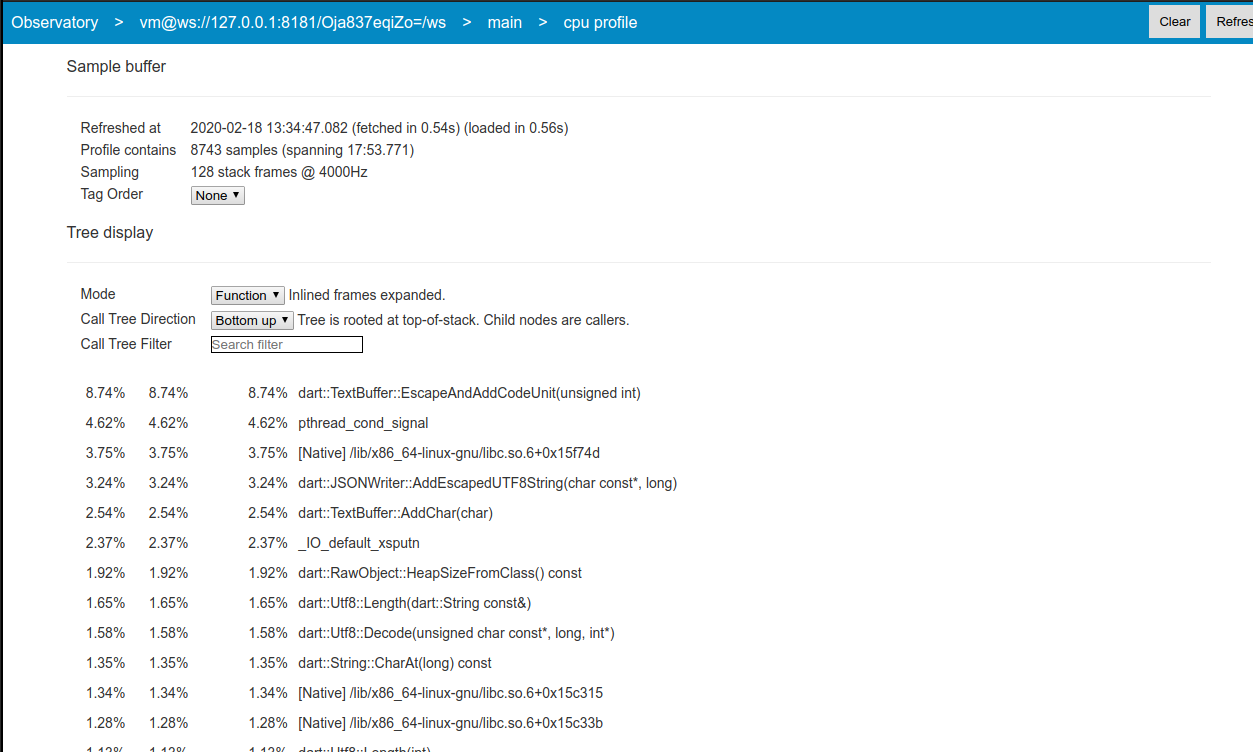The width and height of the screenshot is (1253, 752).
Task: Click the Clear button
Action: coord(1174,21)
